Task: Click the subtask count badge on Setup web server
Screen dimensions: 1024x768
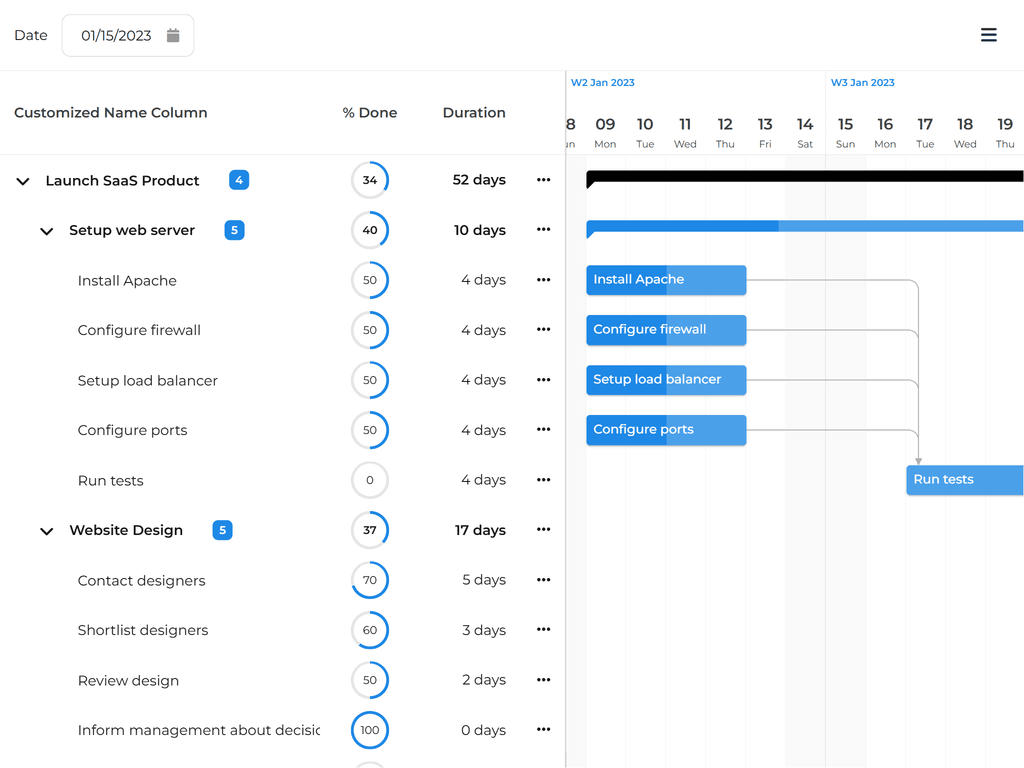Action: [x=233, y=230]
